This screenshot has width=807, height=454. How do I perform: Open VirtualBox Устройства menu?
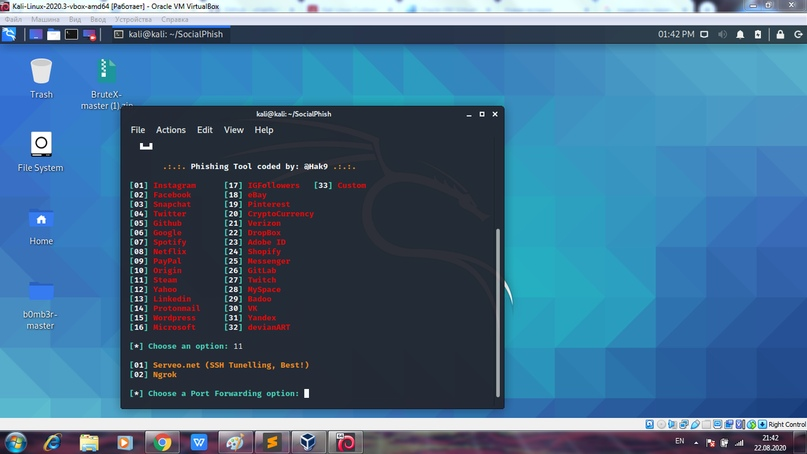tap(133, 19)
